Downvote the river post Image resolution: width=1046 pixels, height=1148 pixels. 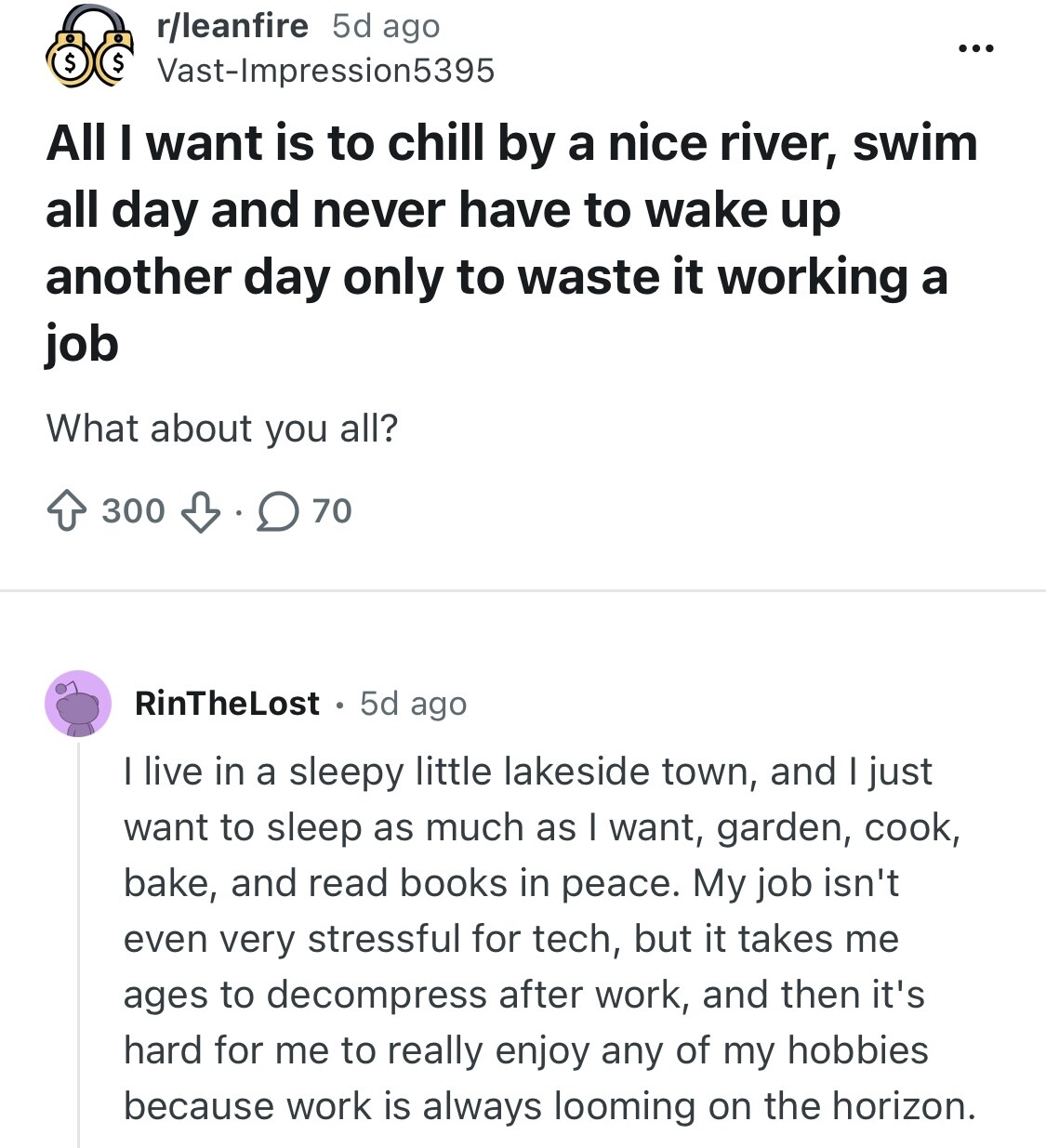[201, 511]
